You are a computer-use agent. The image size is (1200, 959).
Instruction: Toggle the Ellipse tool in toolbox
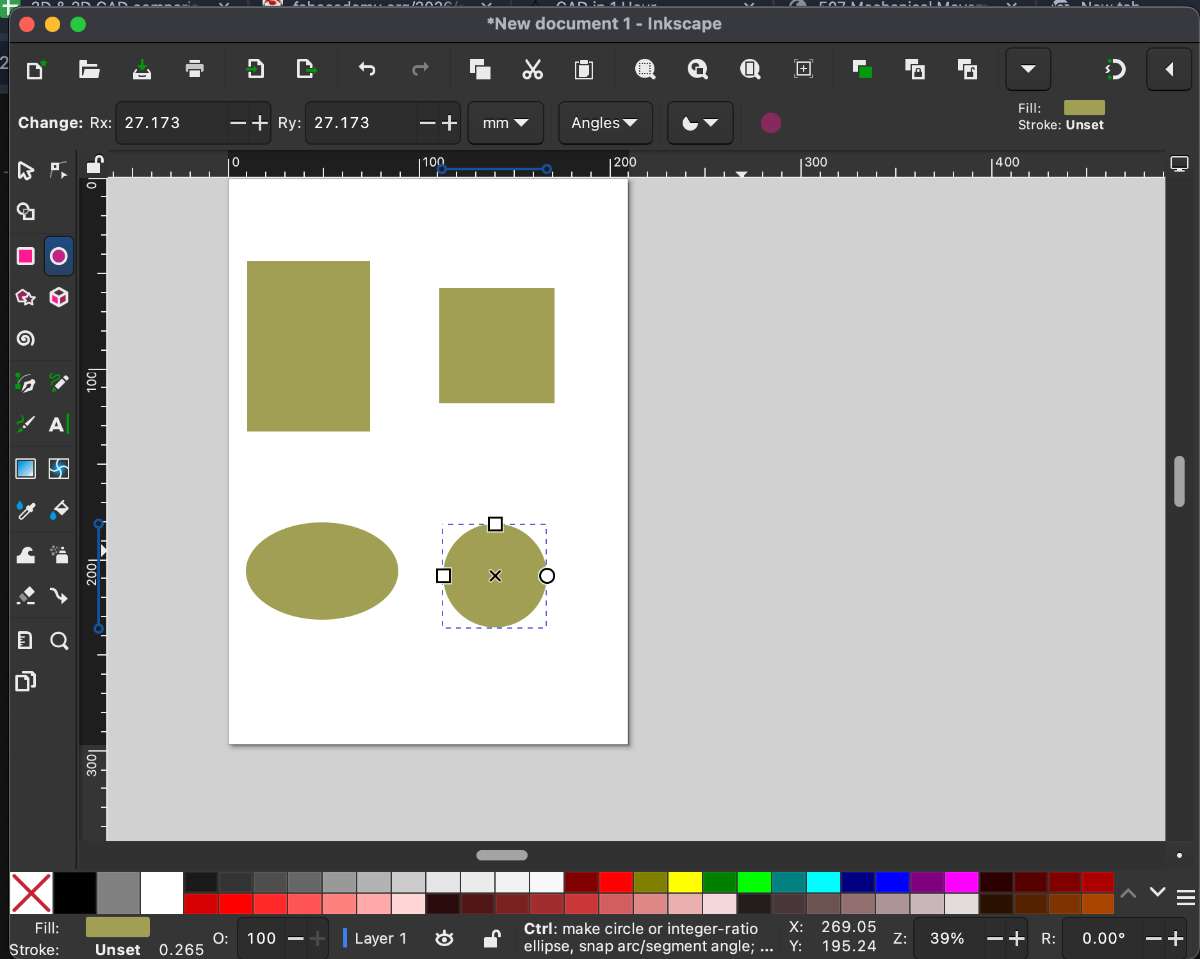tap(59, 257)
